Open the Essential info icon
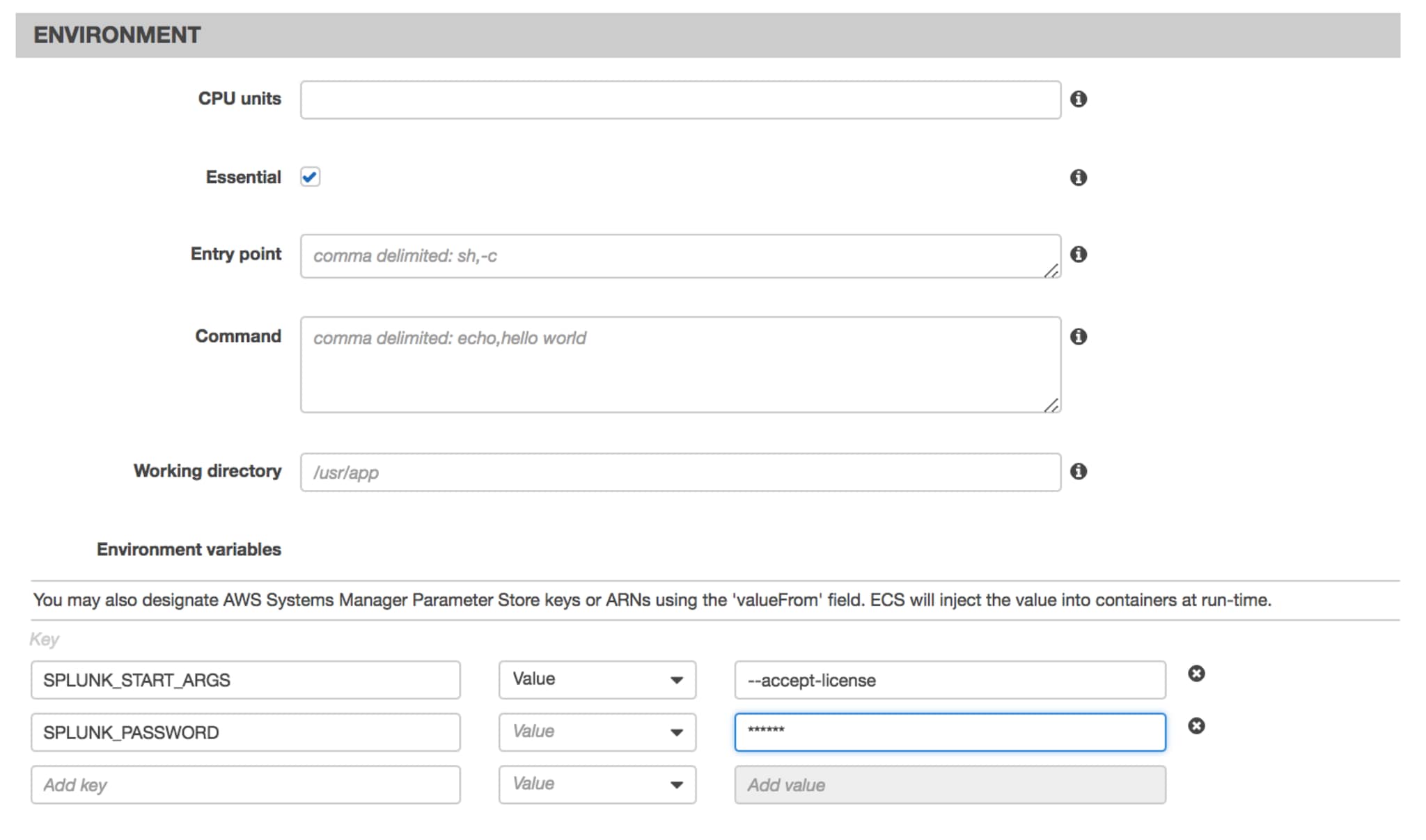The width and height of the screenshot is (1426, 840). (1078, 177)
